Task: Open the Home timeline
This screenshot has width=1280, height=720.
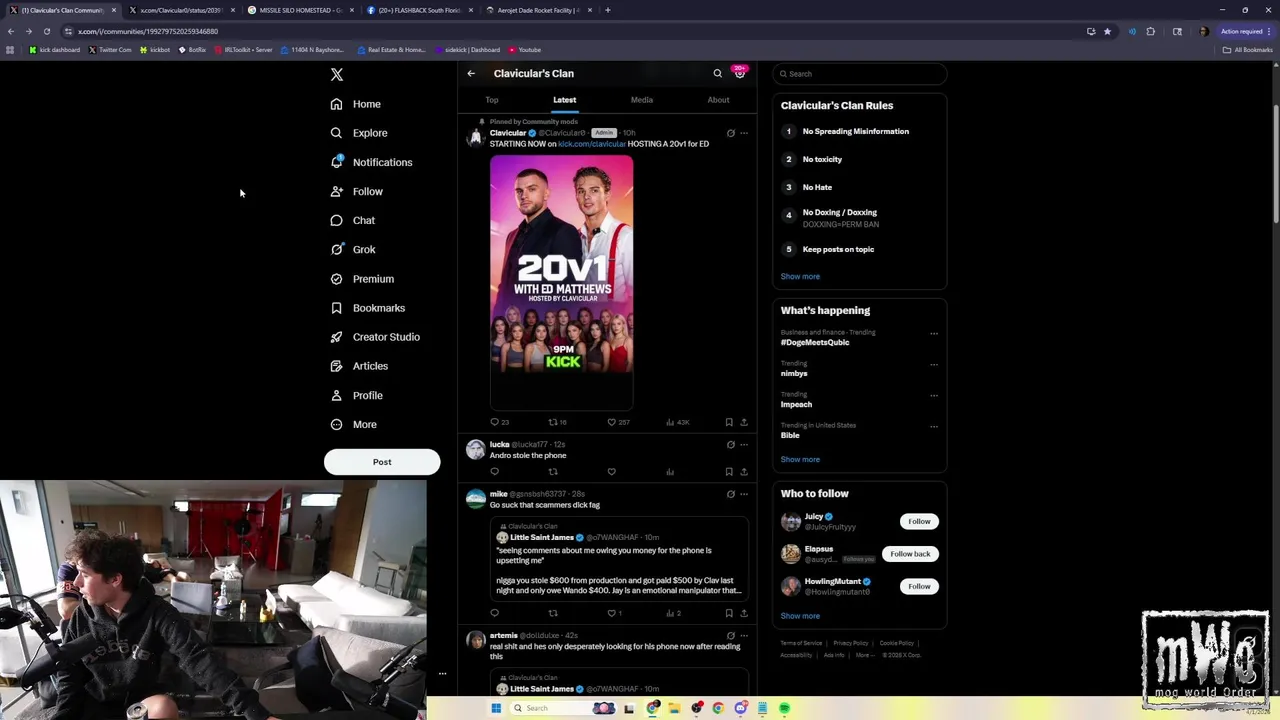Action: 356,104
